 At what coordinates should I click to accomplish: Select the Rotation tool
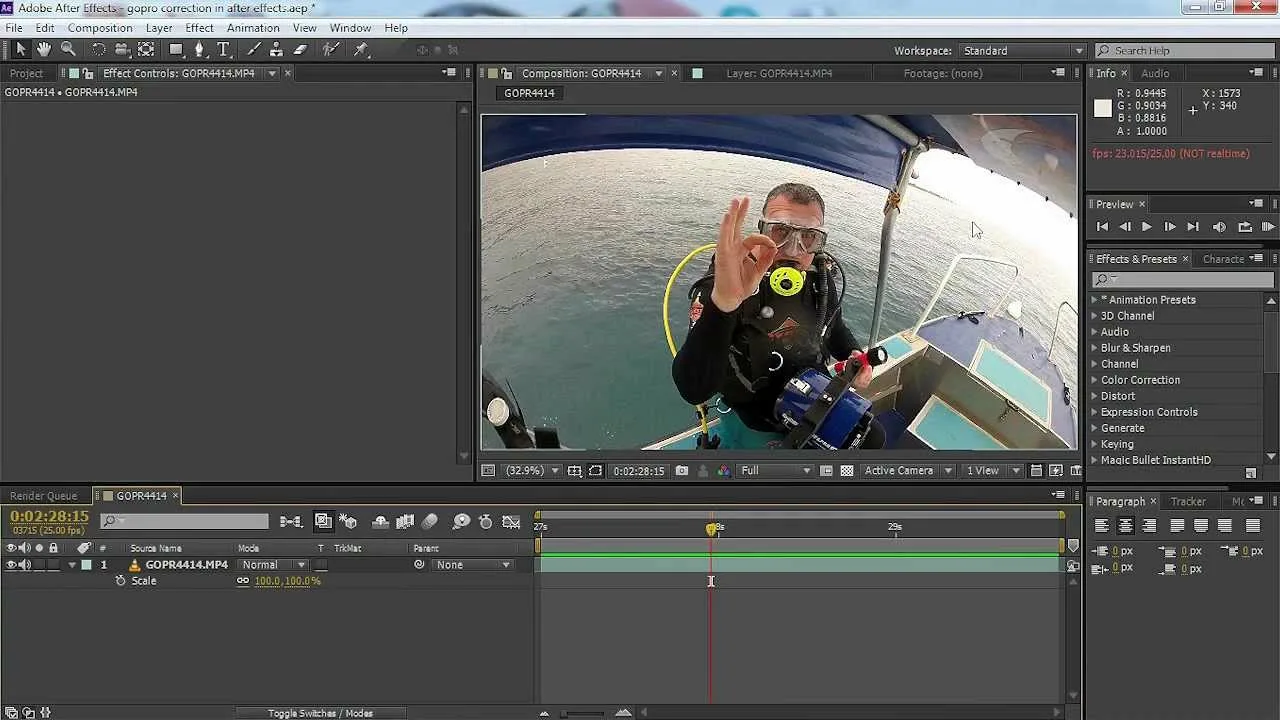tap(99, 50)
